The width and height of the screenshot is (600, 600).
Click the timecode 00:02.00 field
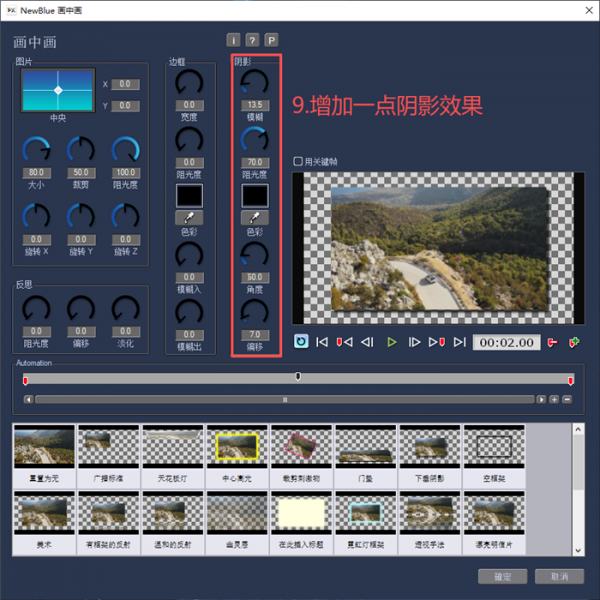point(506,342)
